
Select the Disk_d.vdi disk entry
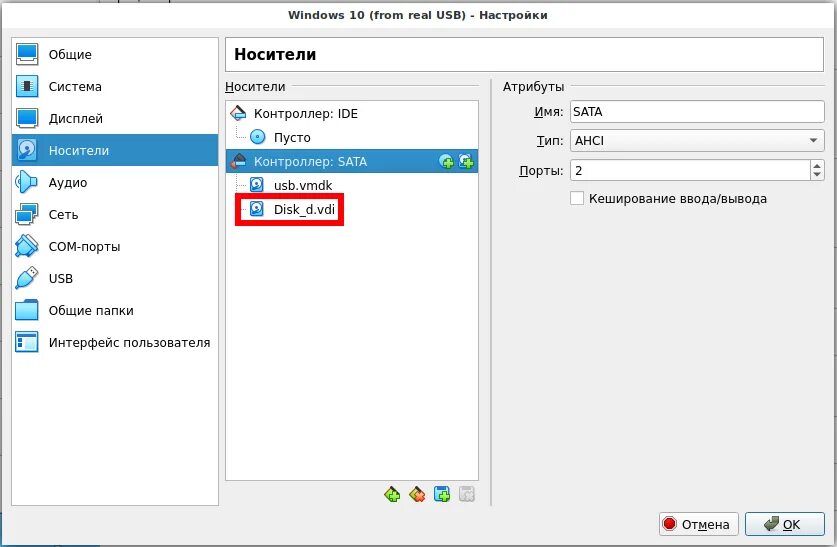tap(352, 210)
